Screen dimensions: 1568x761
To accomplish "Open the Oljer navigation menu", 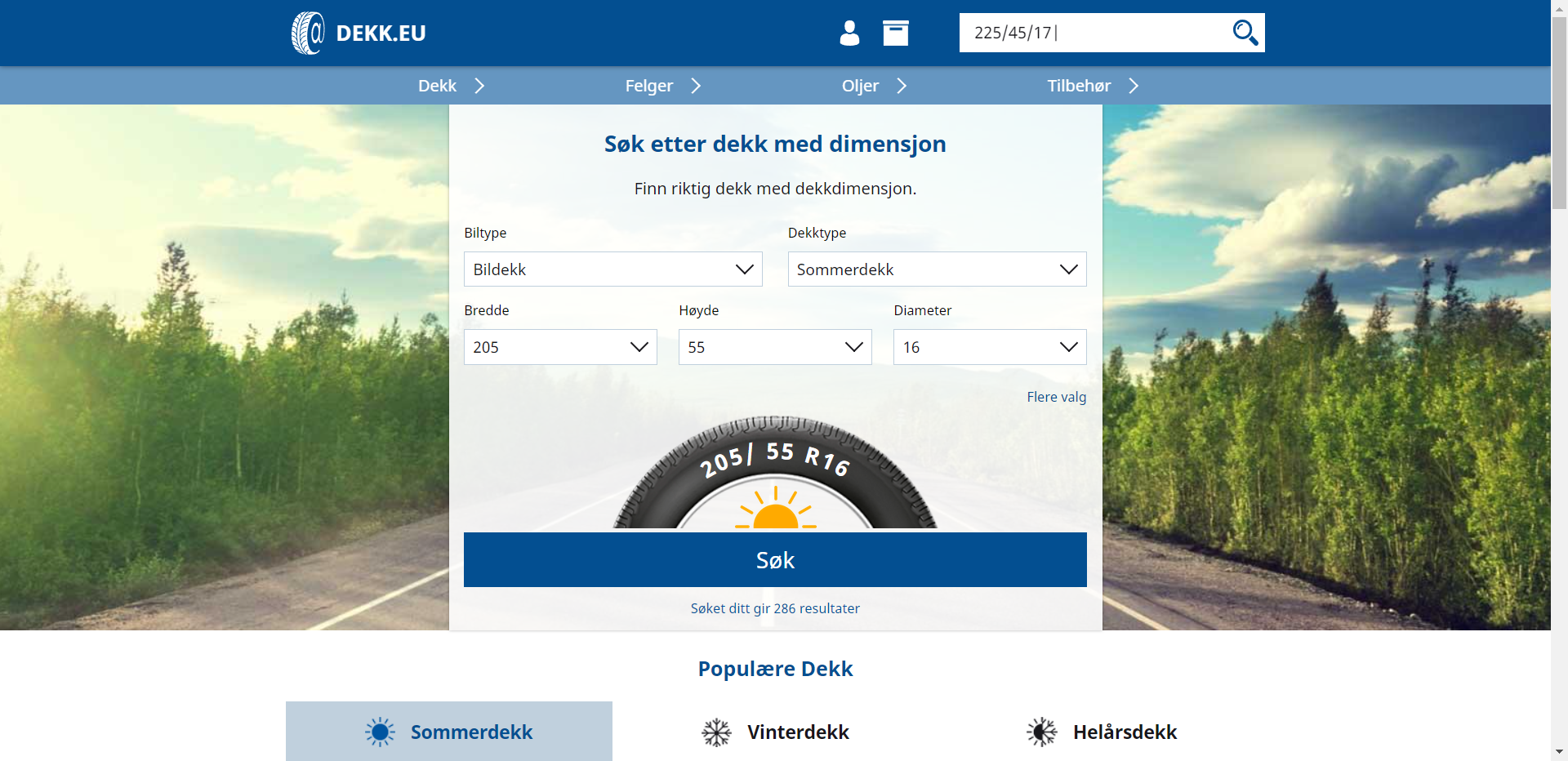I will [x=861, y=86].
